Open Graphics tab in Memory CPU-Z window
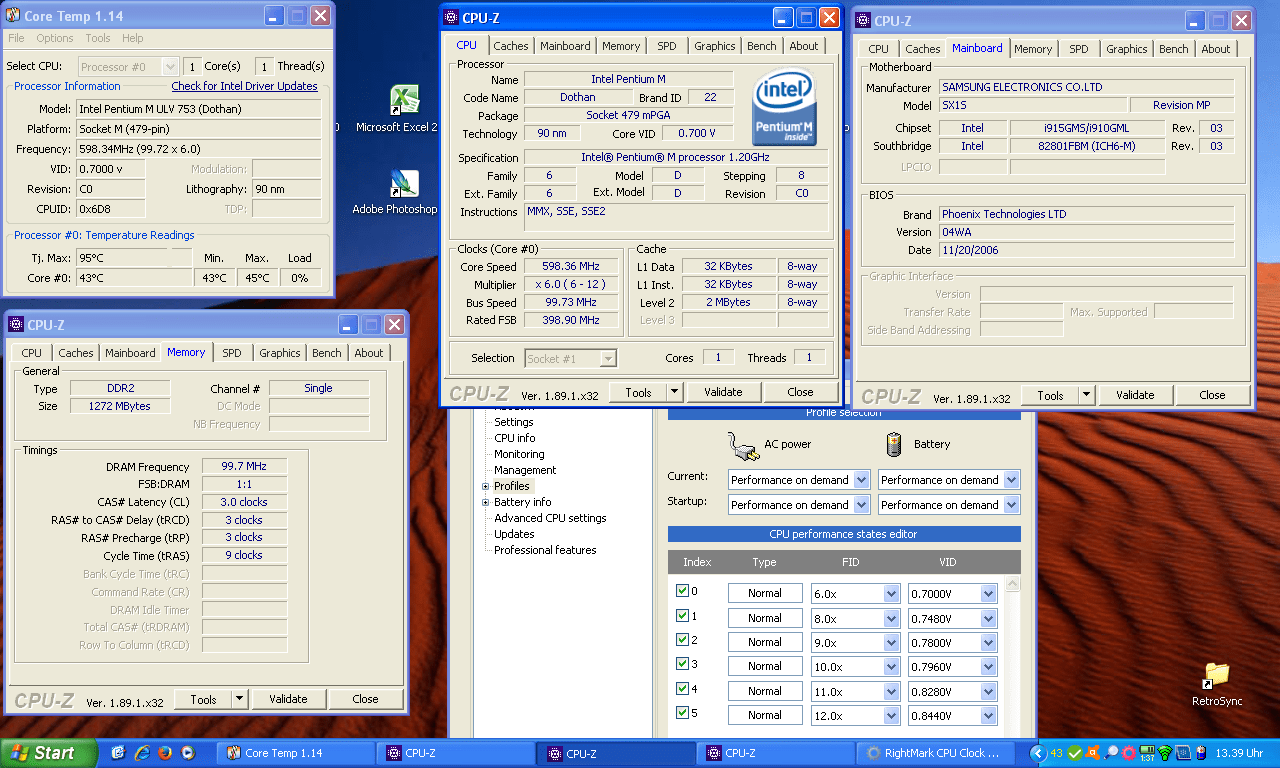 (x=280, y=353)
